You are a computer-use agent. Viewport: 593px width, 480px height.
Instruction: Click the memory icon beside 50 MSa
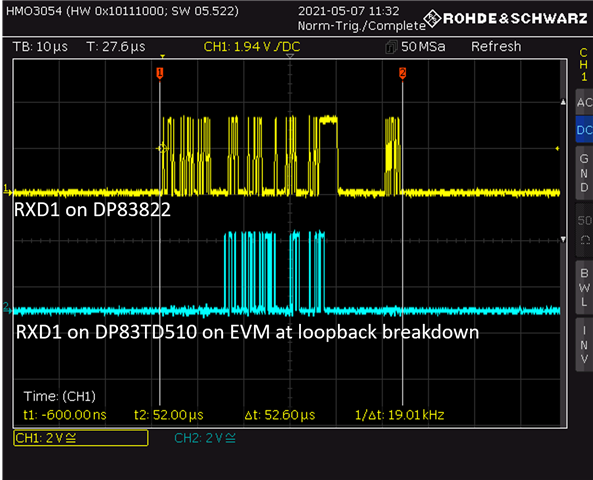391,47
